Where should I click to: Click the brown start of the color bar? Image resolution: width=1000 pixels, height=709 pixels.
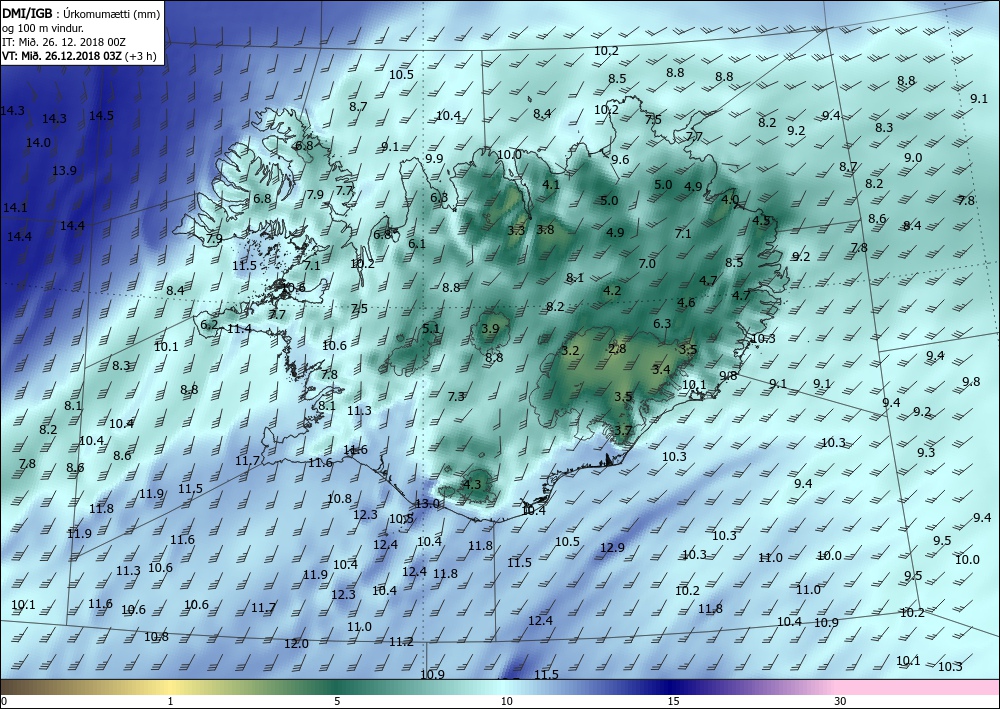[x=13, y=687]
